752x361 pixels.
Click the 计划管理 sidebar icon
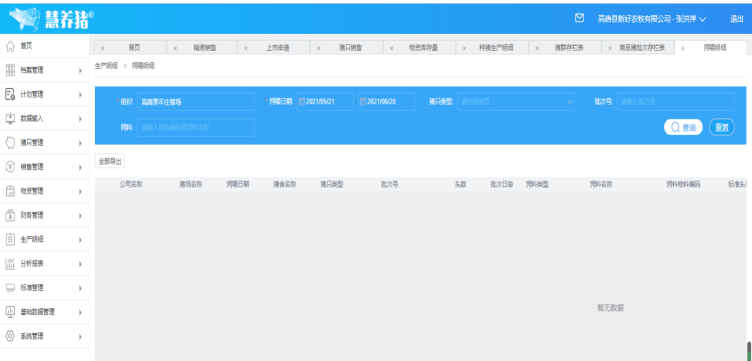(x=10, y=94)
